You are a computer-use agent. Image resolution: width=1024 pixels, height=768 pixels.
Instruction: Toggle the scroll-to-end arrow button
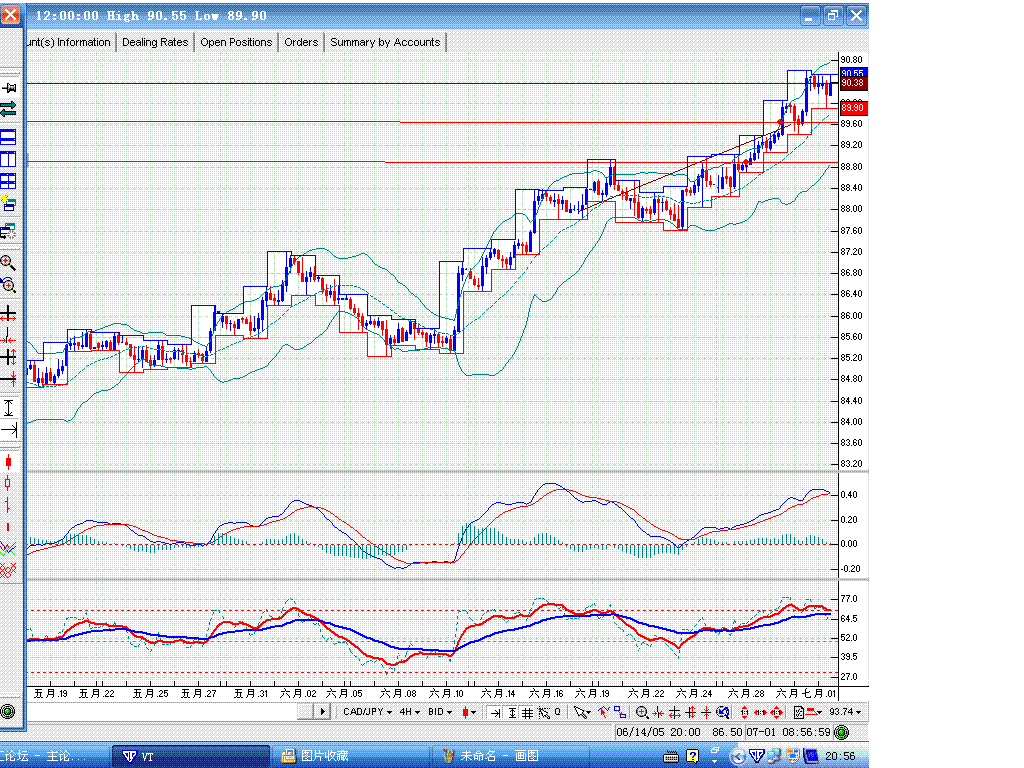click(495, 712)
